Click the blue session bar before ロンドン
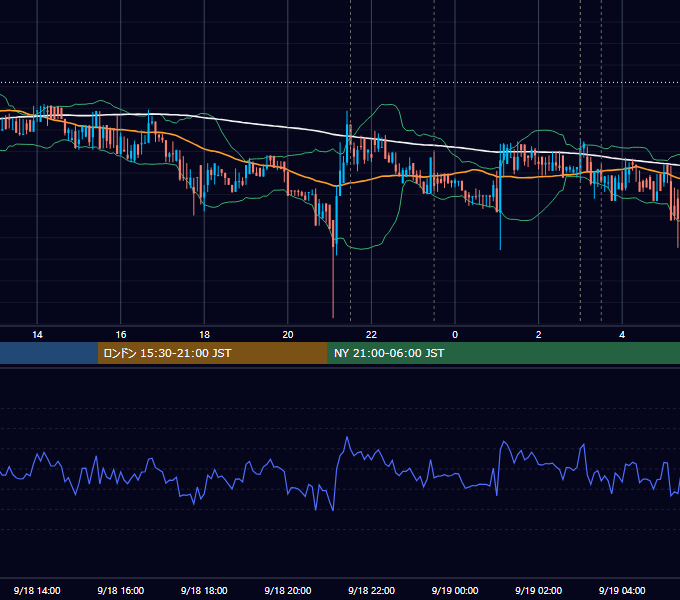 [49, 353]
